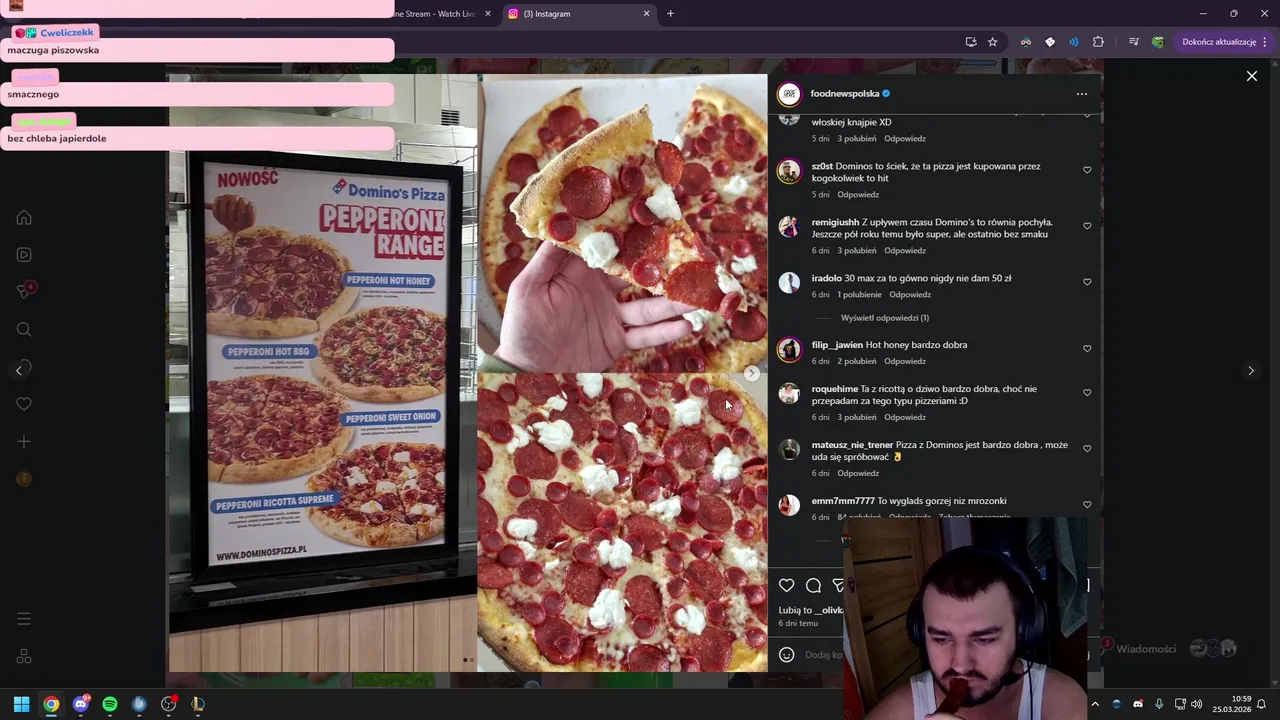Screen dimensions: 1280x720
Task: Close the Instagram post overlay
Action: pos(1251,76)
